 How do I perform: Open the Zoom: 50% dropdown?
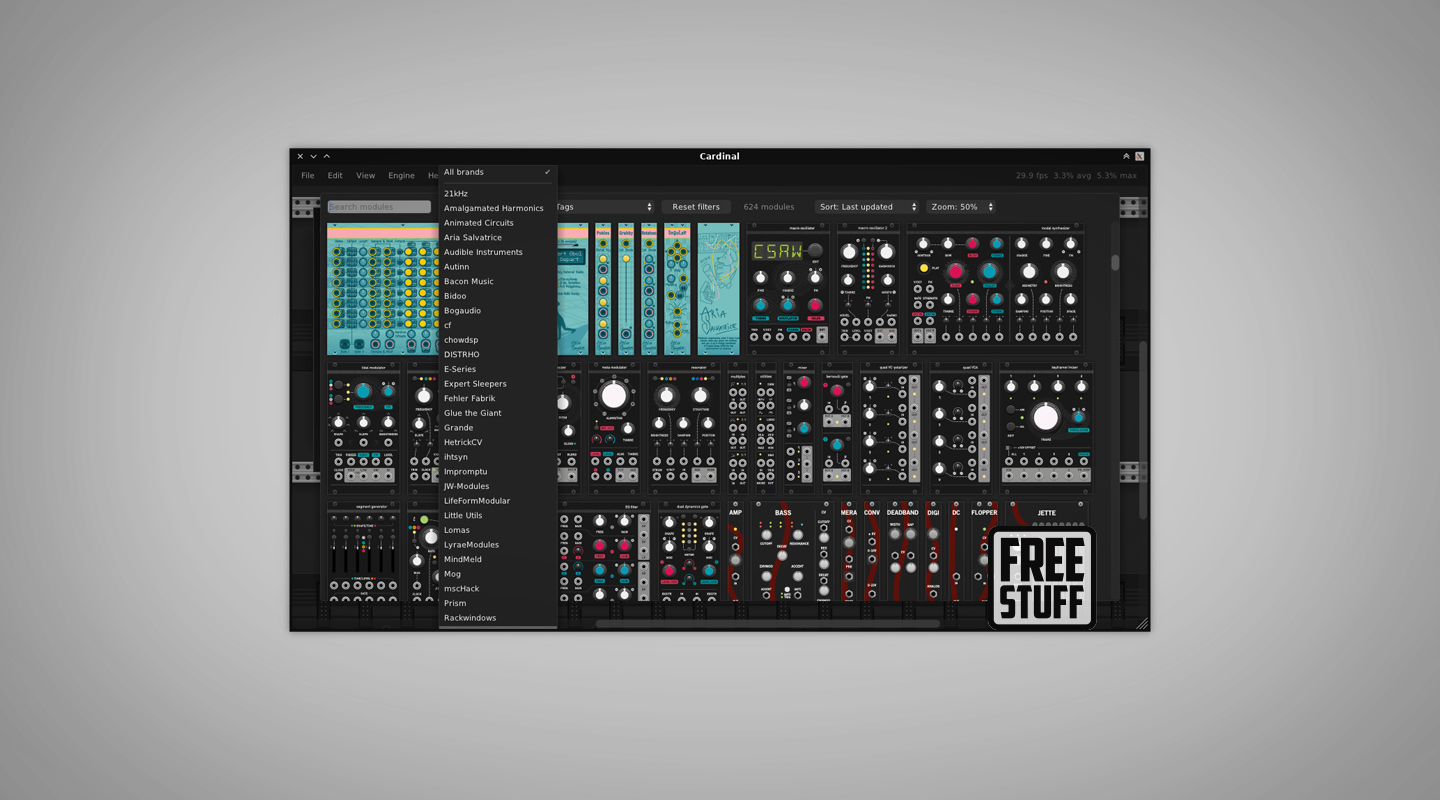coord(961,207)
